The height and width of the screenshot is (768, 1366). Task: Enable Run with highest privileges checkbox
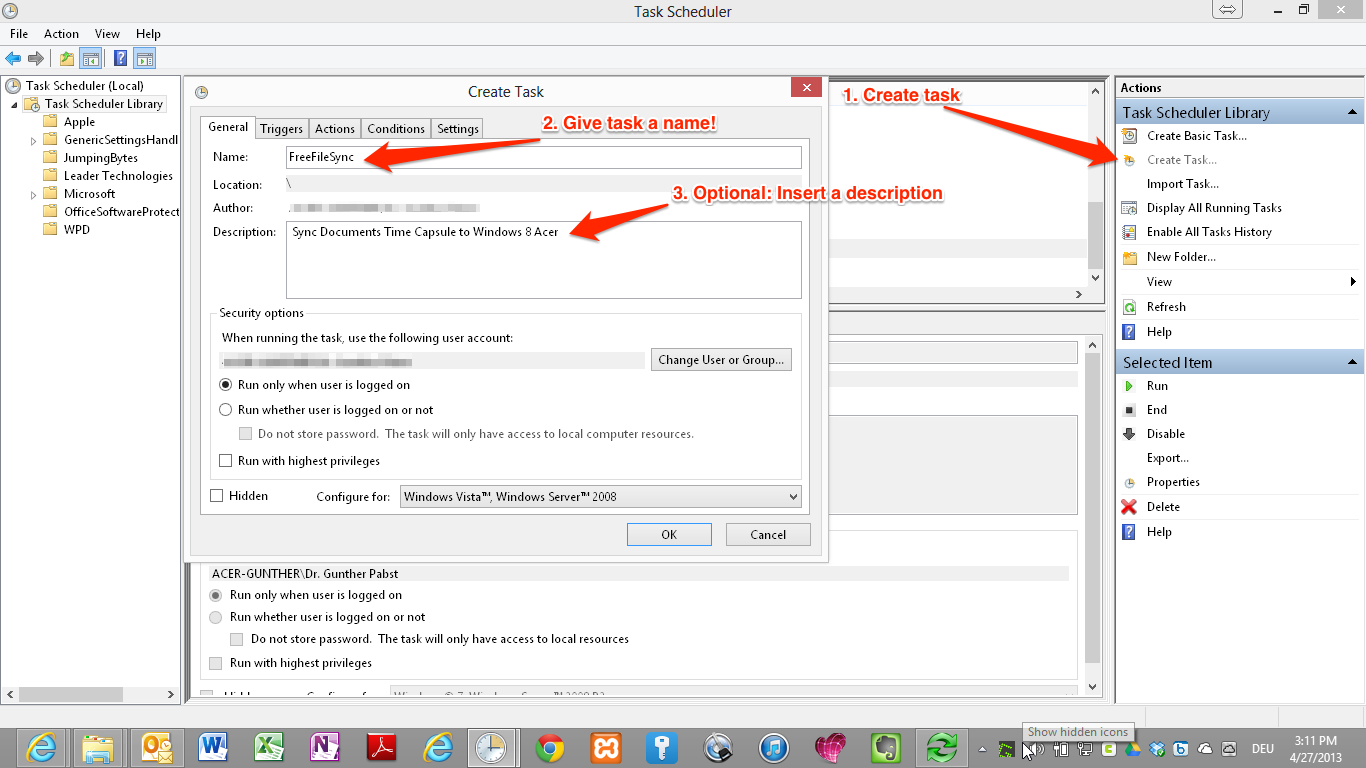point(226,461)
